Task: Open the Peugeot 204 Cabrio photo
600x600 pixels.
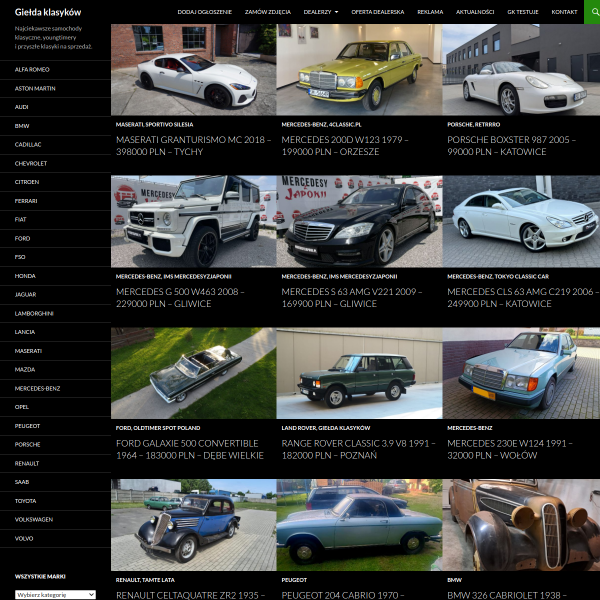Action: (359, 525)
